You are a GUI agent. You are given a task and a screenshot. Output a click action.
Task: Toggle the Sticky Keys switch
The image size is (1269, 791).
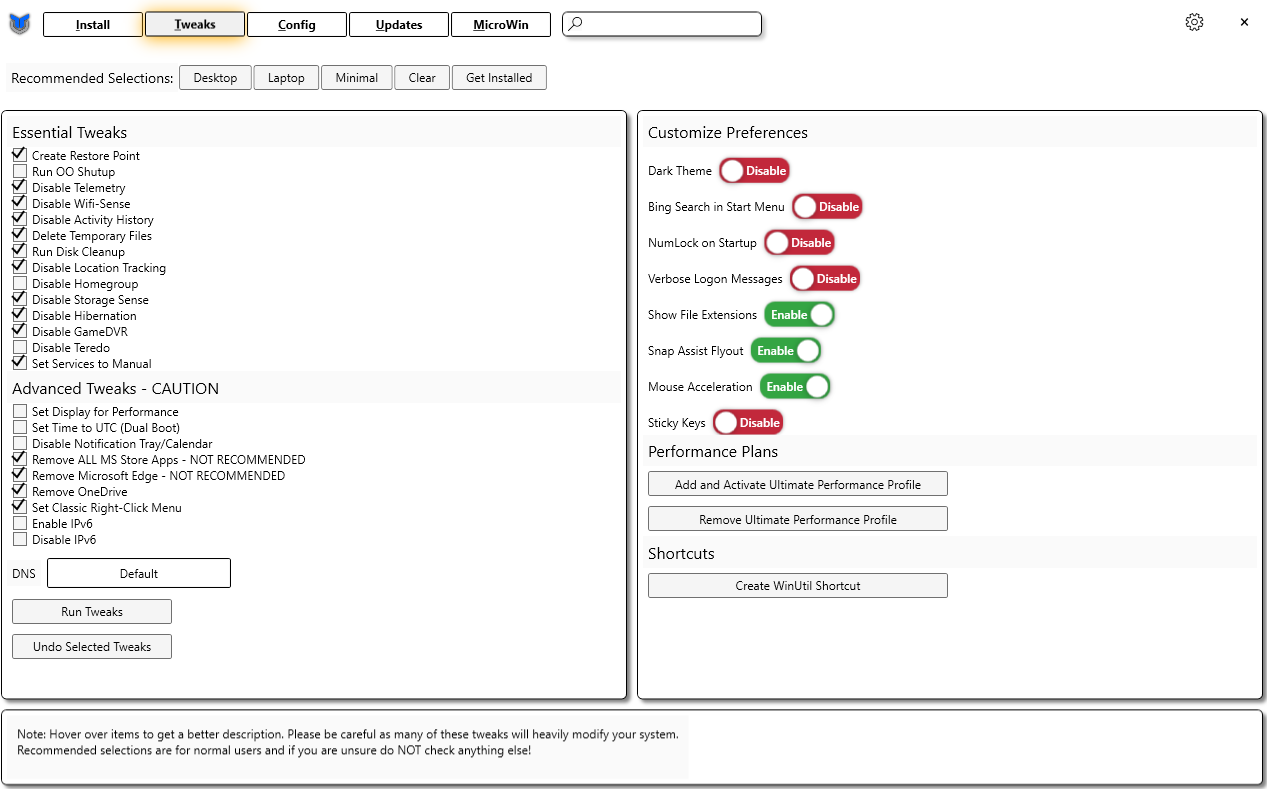pyautogui.click(x=748, y=423)
